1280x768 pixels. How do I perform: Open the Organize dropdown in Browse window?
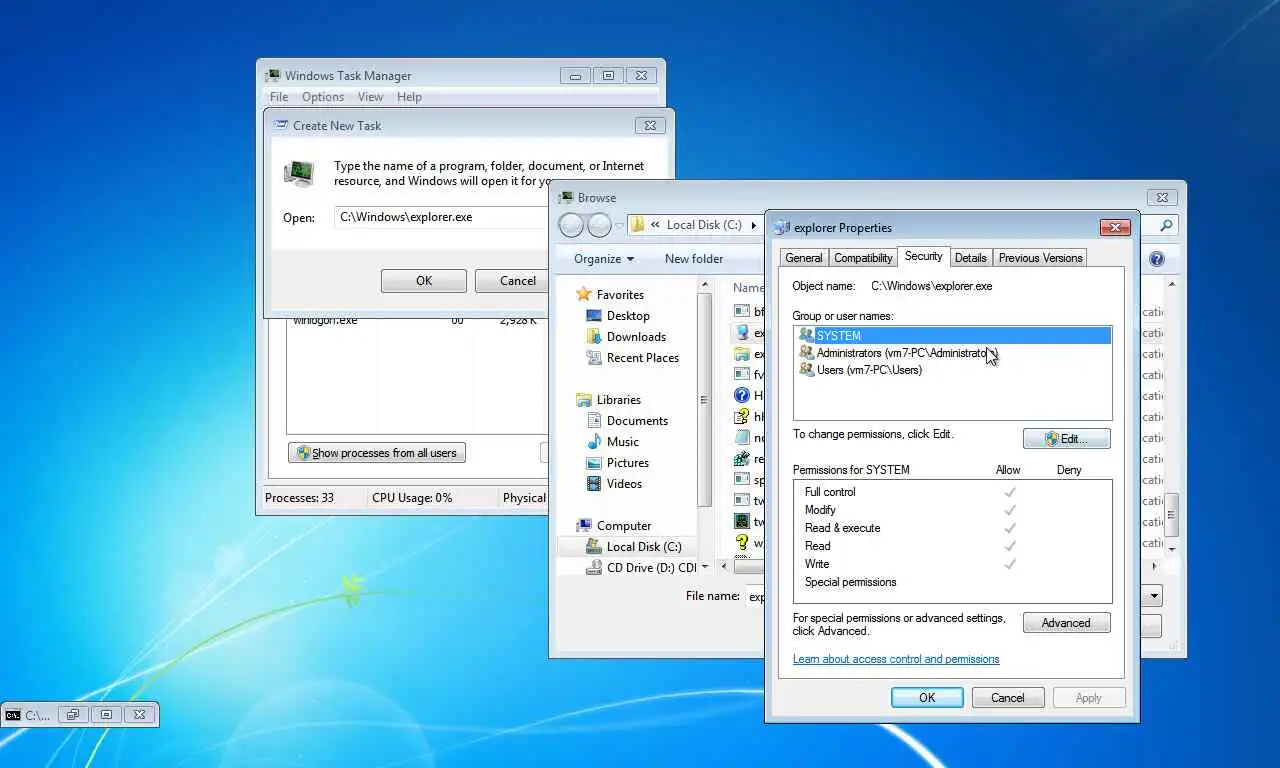pos(604,259)
